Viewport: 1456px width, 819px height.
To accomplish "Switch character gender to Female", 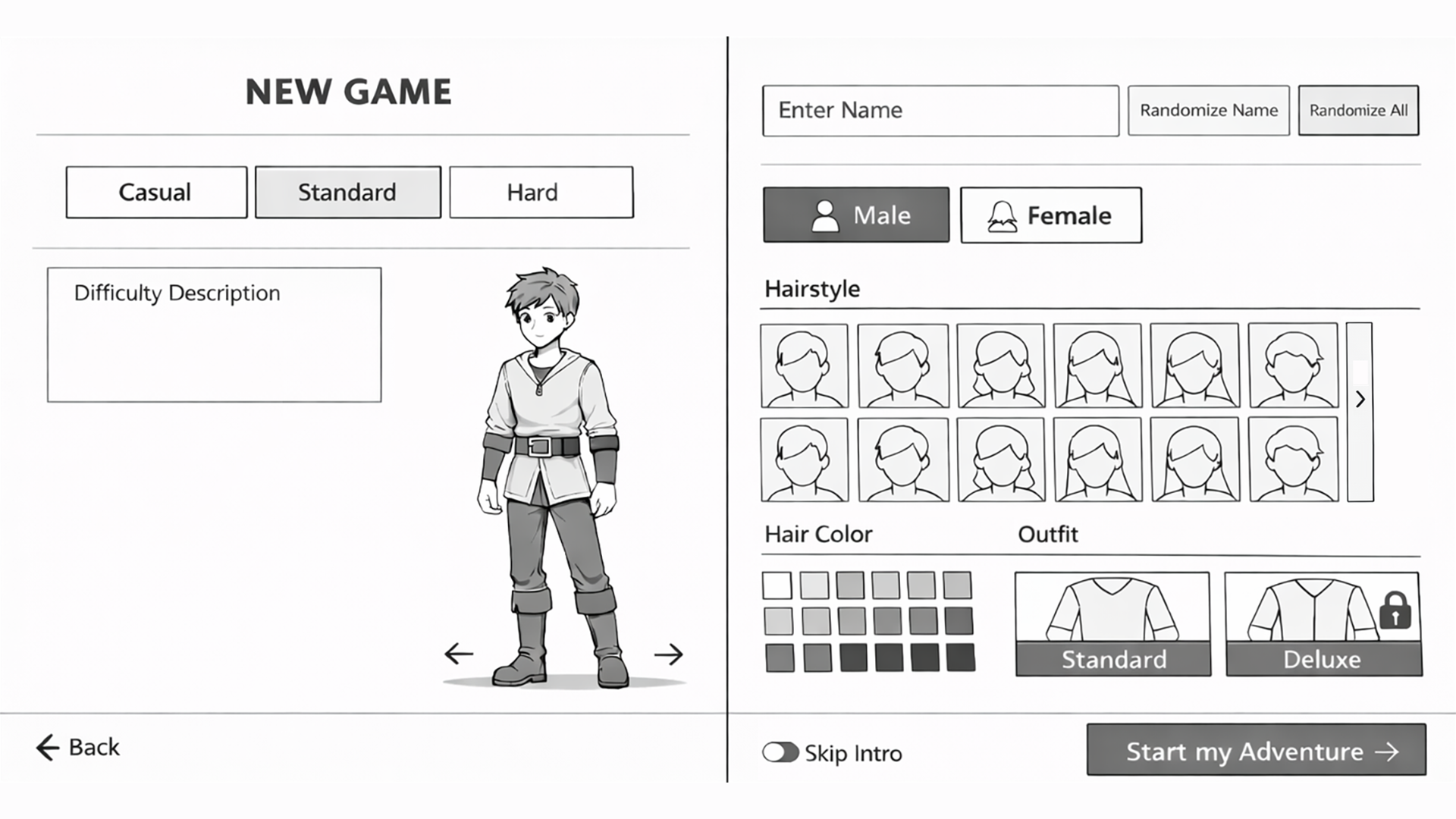I will [1050, 215].
